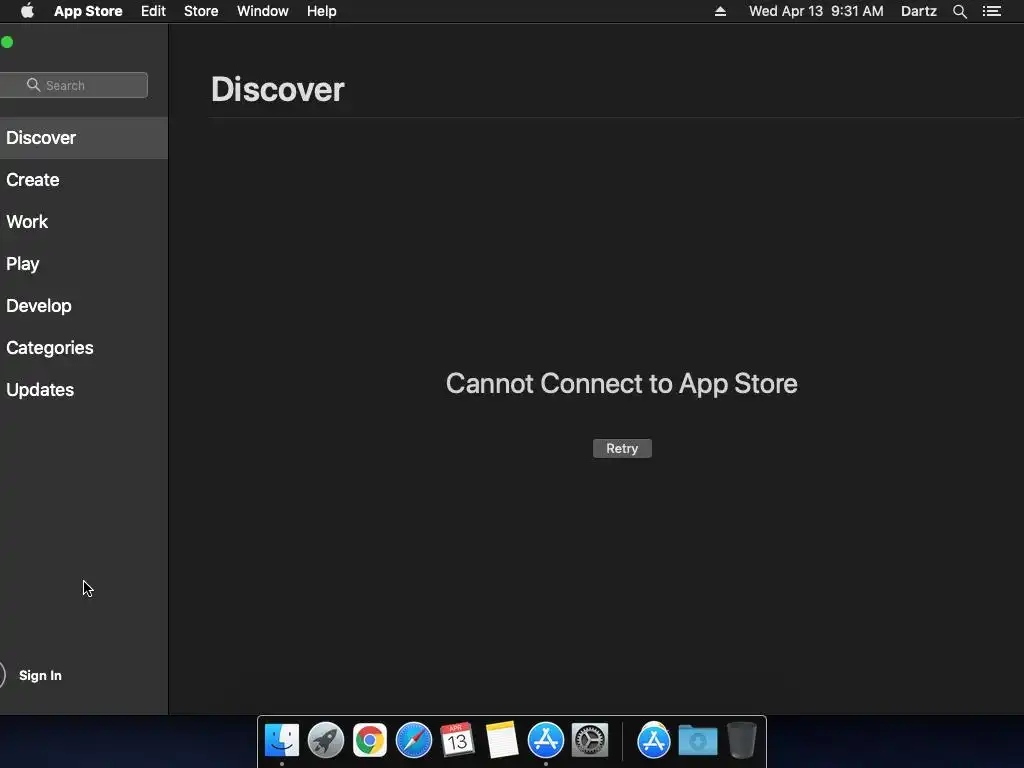Open Google Chrome from the Dock
Image resolution: width=1024 pixels, height=768 pixels.
tap(370, 740)
